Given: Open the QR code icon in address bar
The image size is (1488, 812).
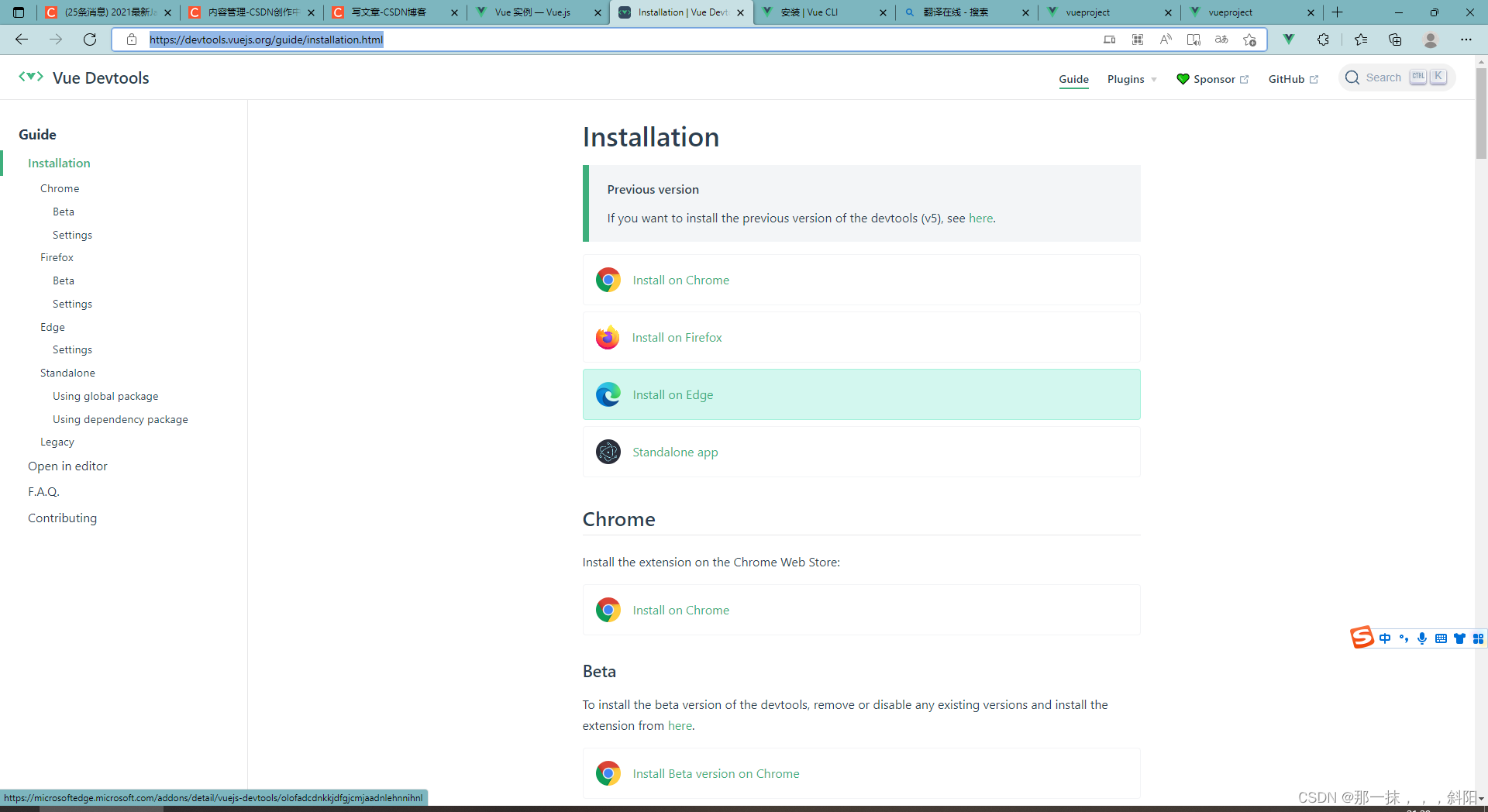Looking at the screenshot, I should pyautogui.click(x=1138, y=40).
